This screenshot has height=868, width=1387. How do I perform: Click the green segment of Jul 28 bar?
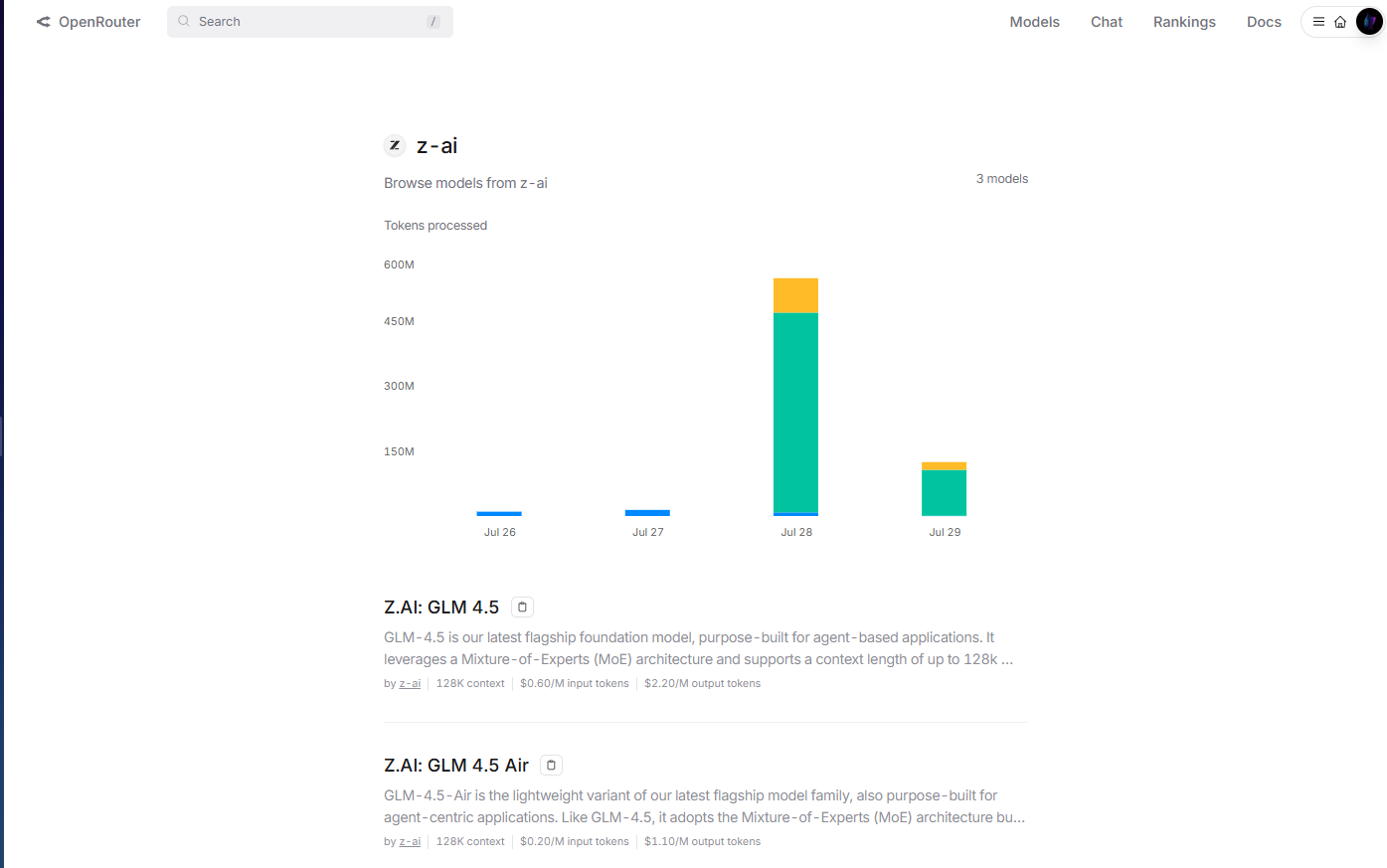click(x=795, y=413)
